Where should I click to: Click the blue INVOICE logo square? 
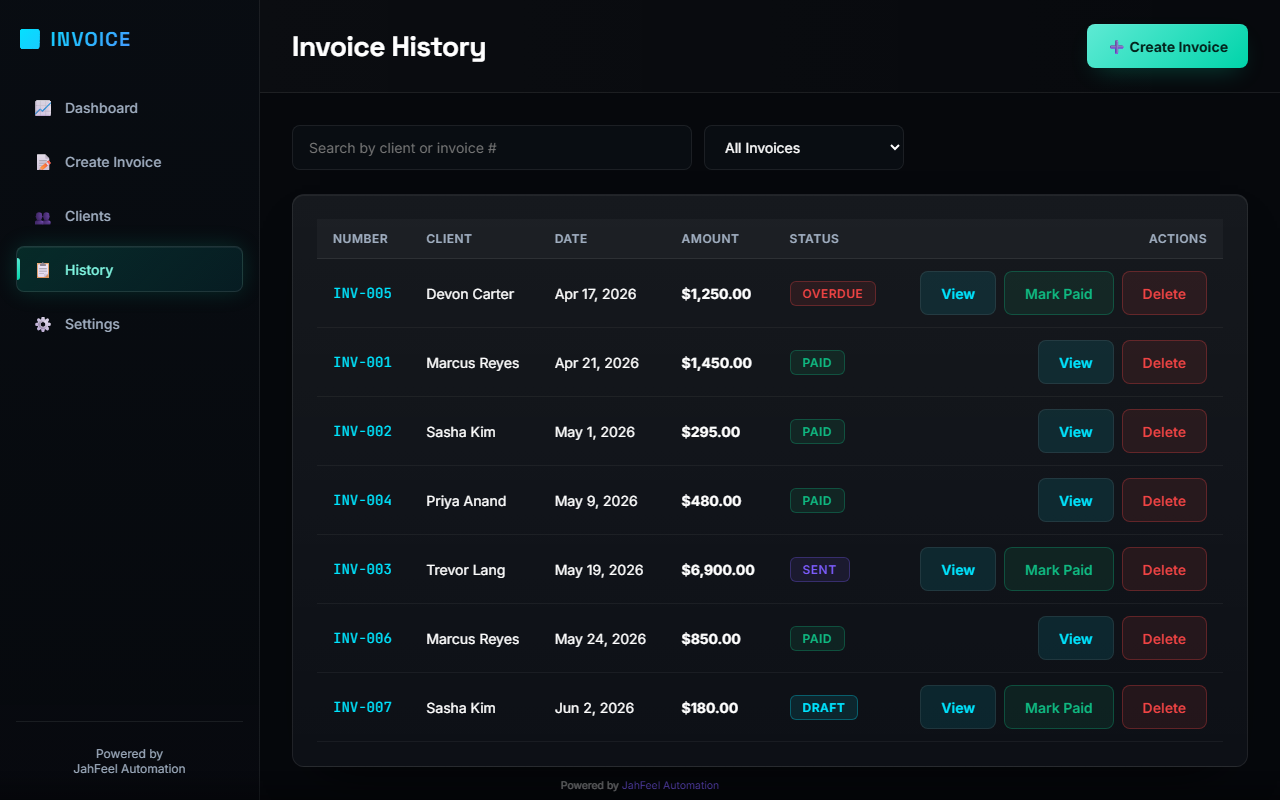click(x=30, y=39)
